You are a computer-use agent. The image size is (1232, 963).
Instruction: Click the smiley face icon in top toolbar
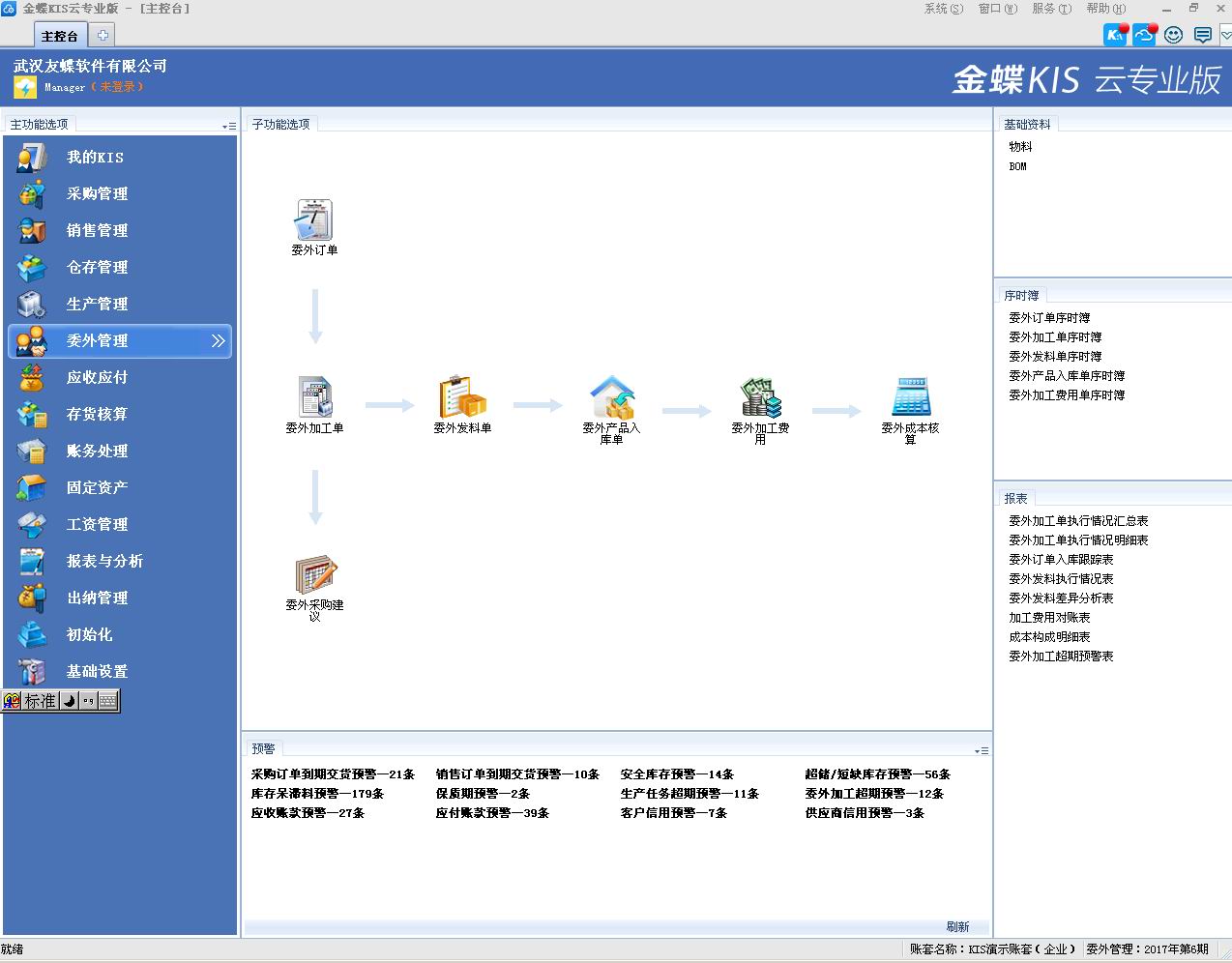(1174, 35)
